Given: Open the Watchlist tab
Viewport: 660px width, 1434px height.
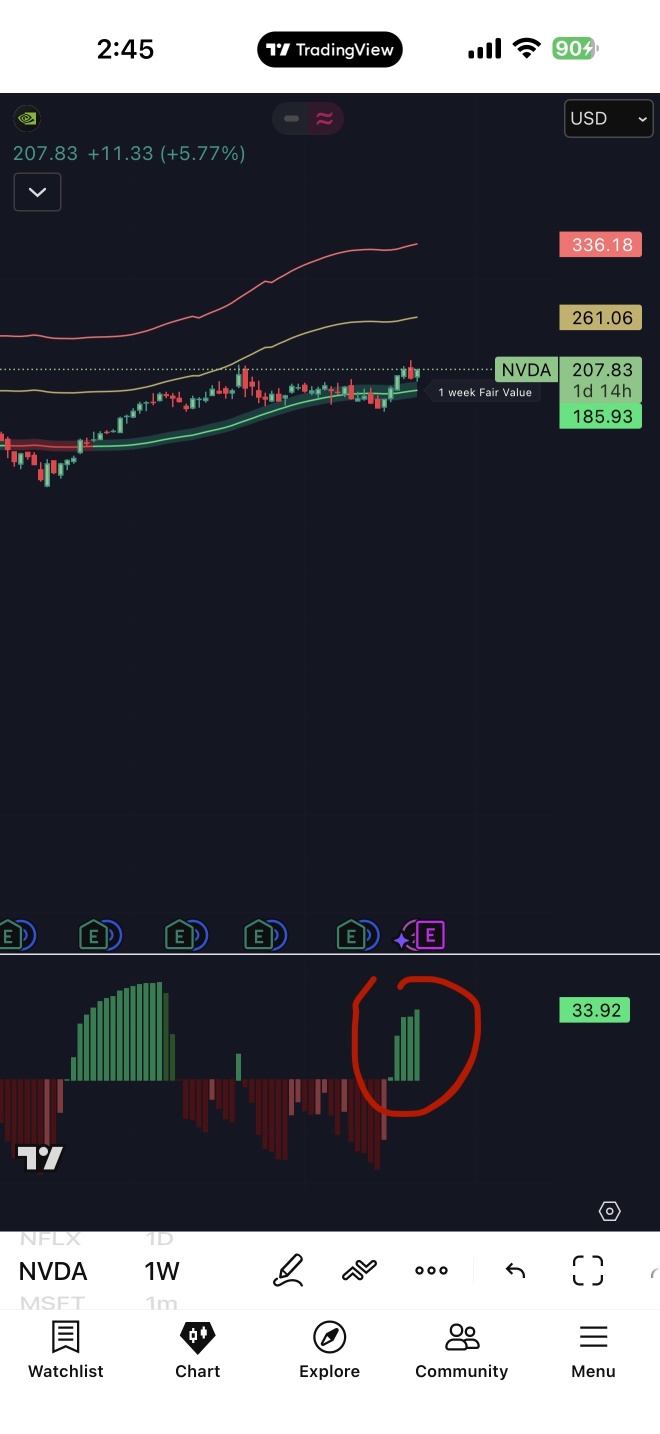Looking at the screenshot, I should [x=66, y=1350].
